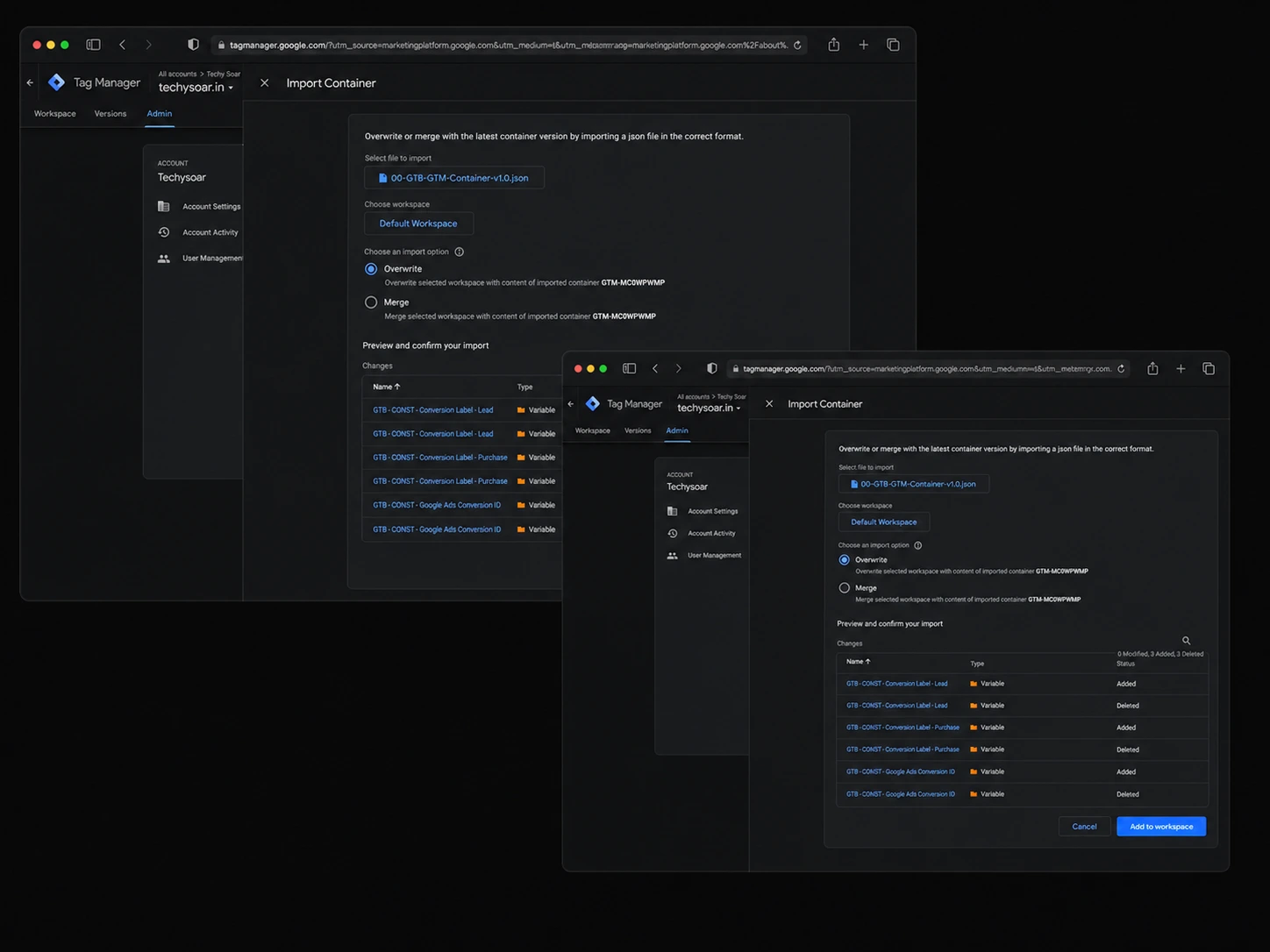
Task: Click the User Management people icon in the front window
Action: 673,556
